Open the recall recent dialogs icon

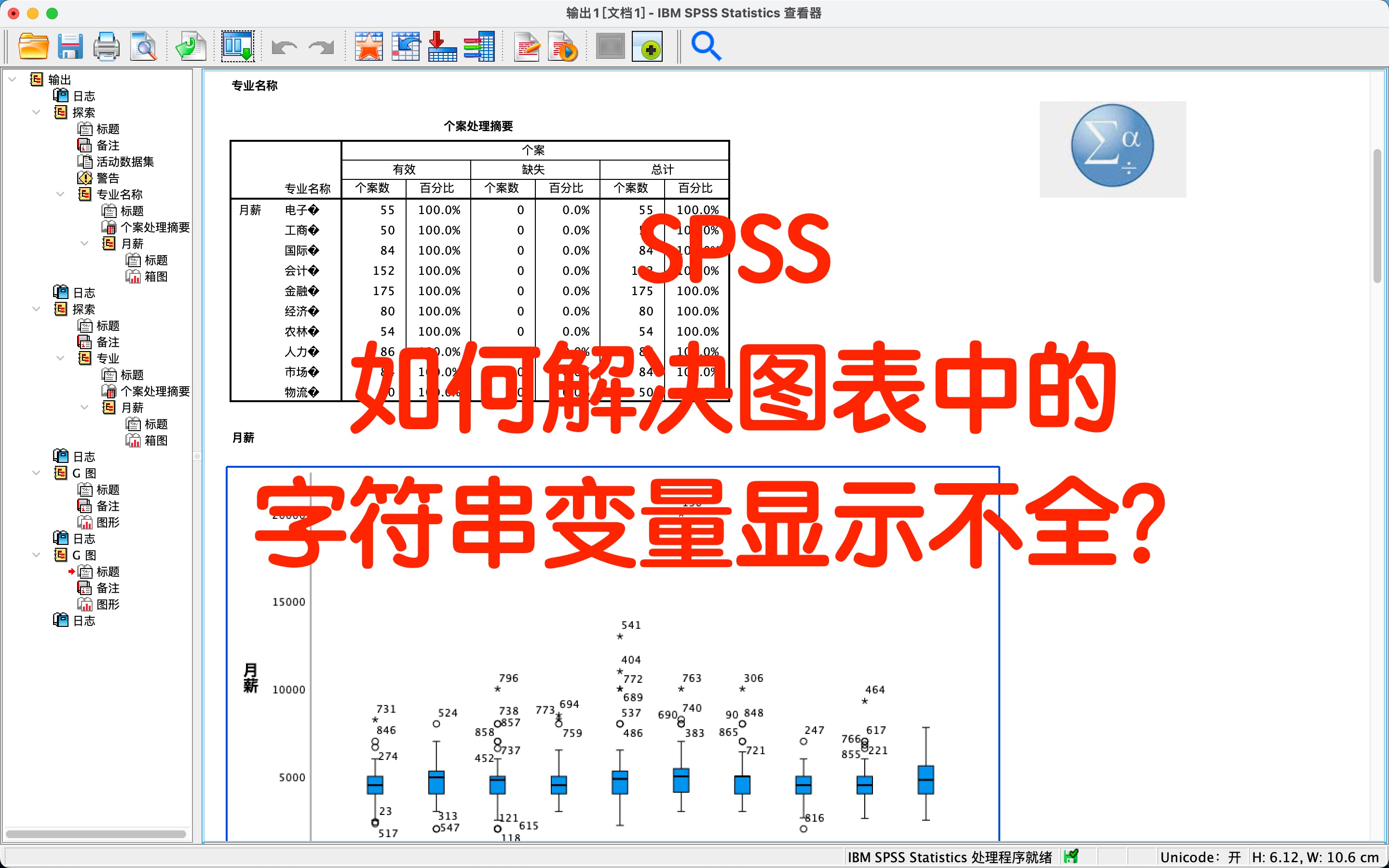pyautogui.click(x=238, y=46)
